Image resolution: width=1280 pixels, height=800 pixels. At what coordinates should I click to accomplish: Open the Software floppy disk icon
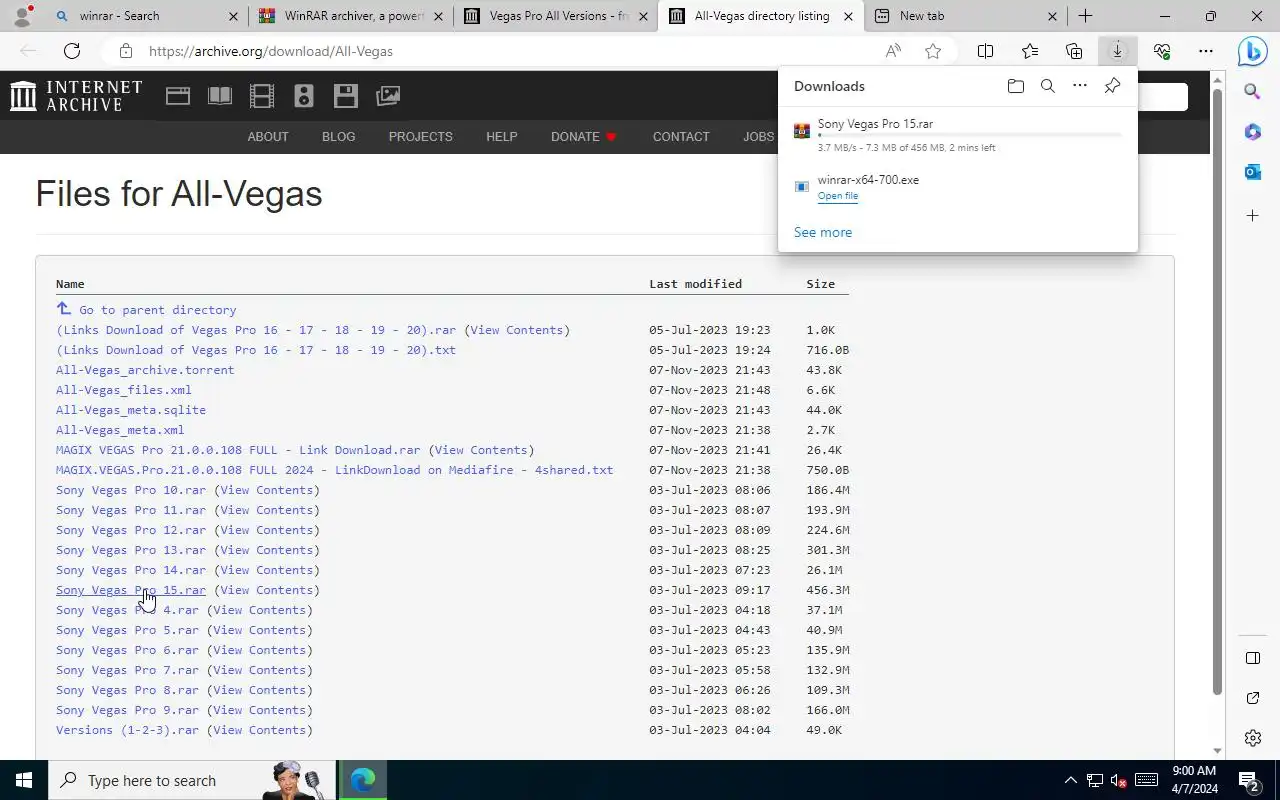coord(346,96)
